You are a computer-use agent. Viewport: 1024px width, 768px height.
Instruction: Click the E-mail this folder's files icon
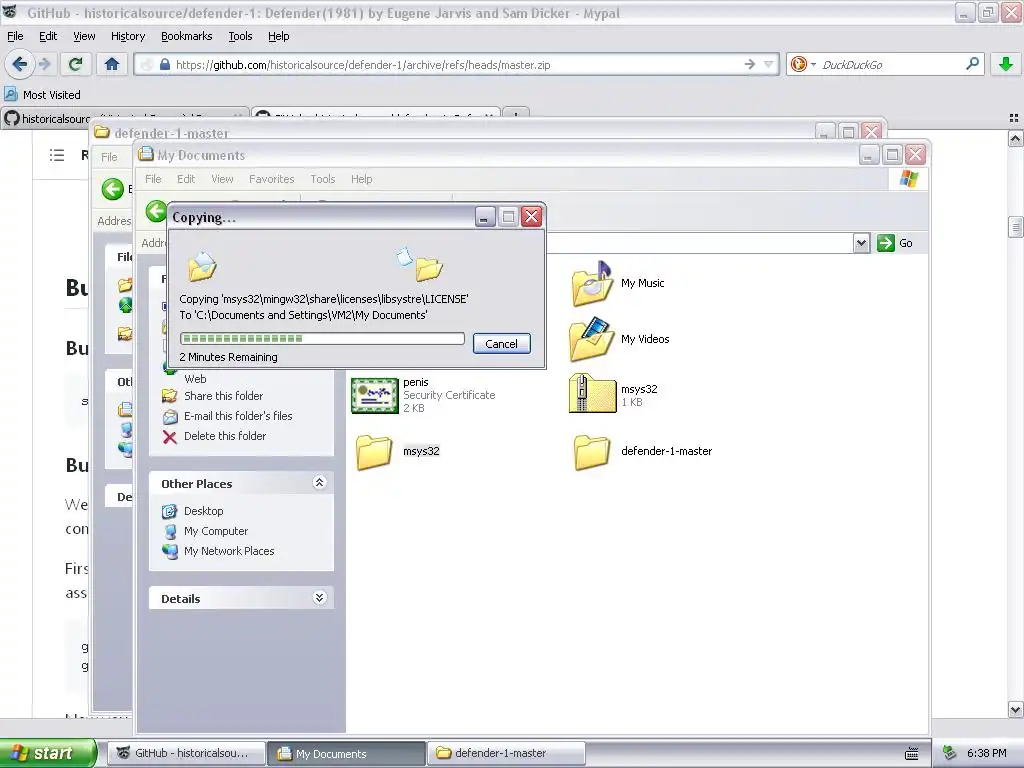click(x=170, y=417)
